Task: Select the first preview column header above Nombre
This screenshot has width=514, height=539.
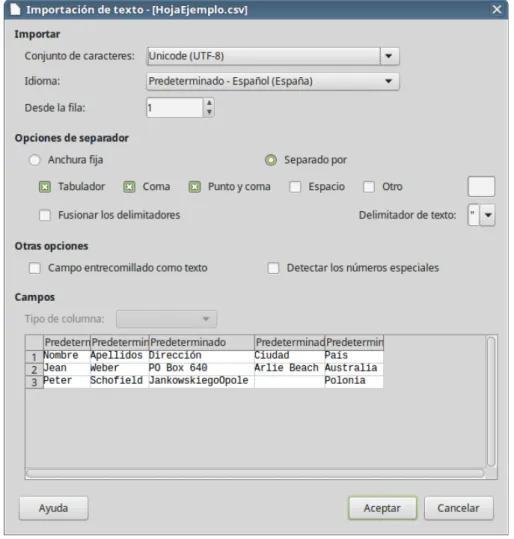Action: click(67, 342)
